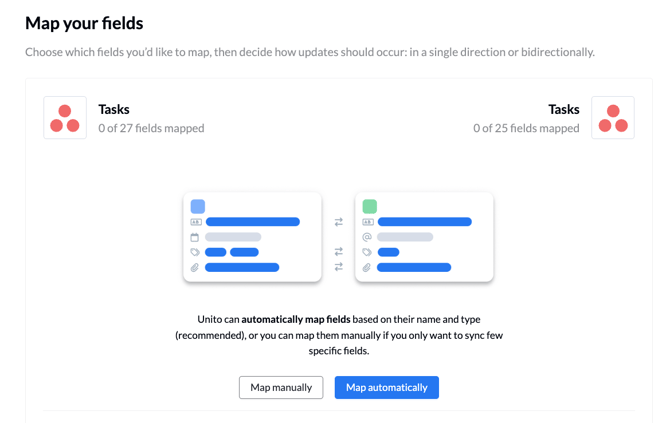Select the right Tasks heading

(564, 109)
